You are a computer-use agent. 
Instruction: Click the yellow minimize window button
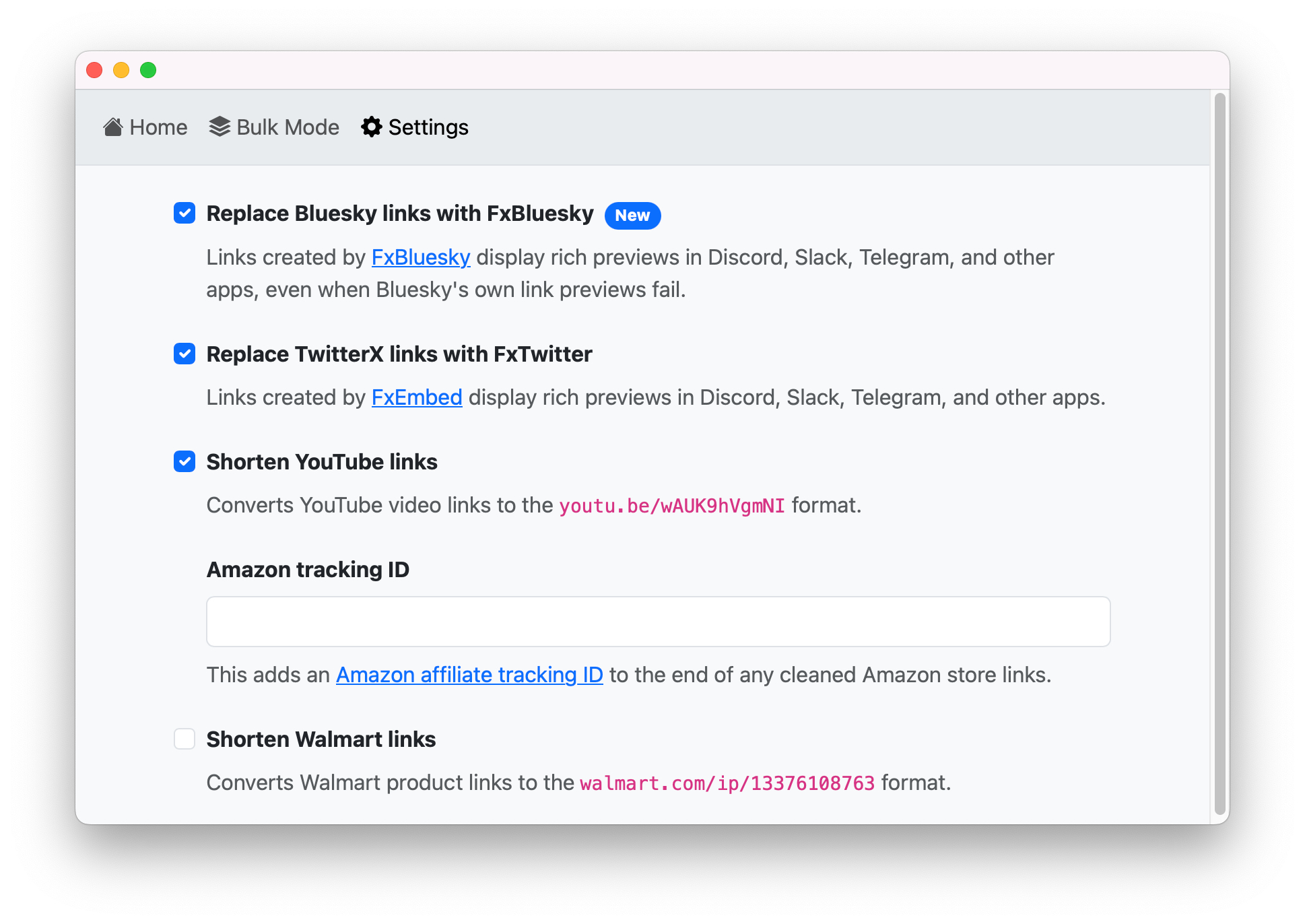(121, 70)
